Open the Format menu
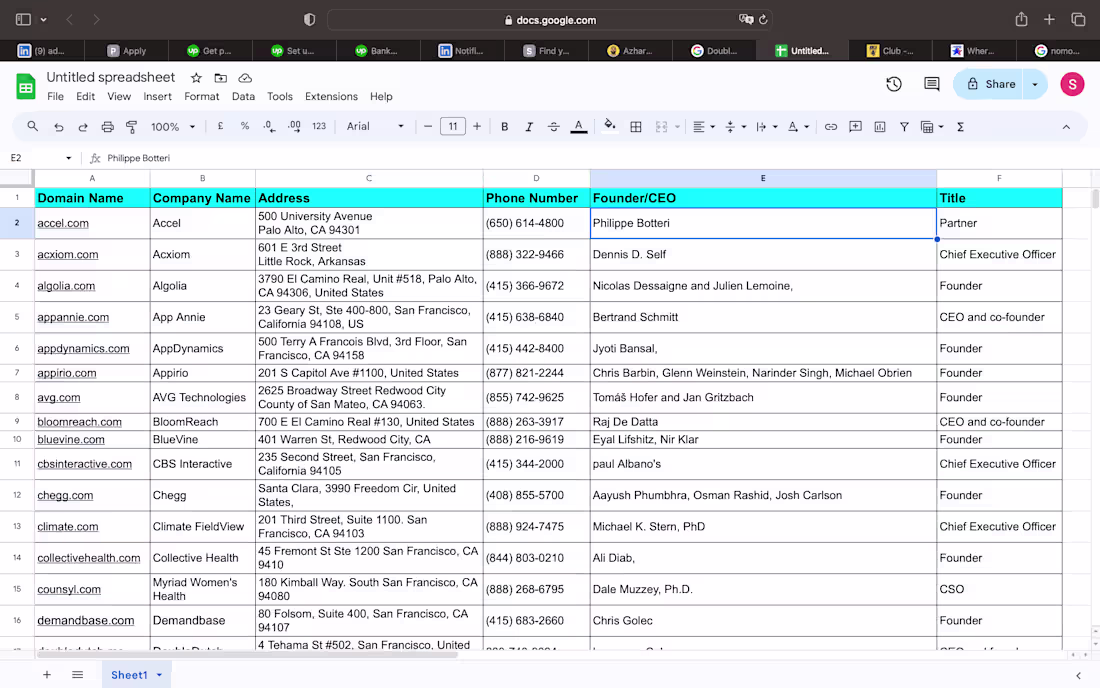The image size is (1100, 688). [x=201, y=96]
